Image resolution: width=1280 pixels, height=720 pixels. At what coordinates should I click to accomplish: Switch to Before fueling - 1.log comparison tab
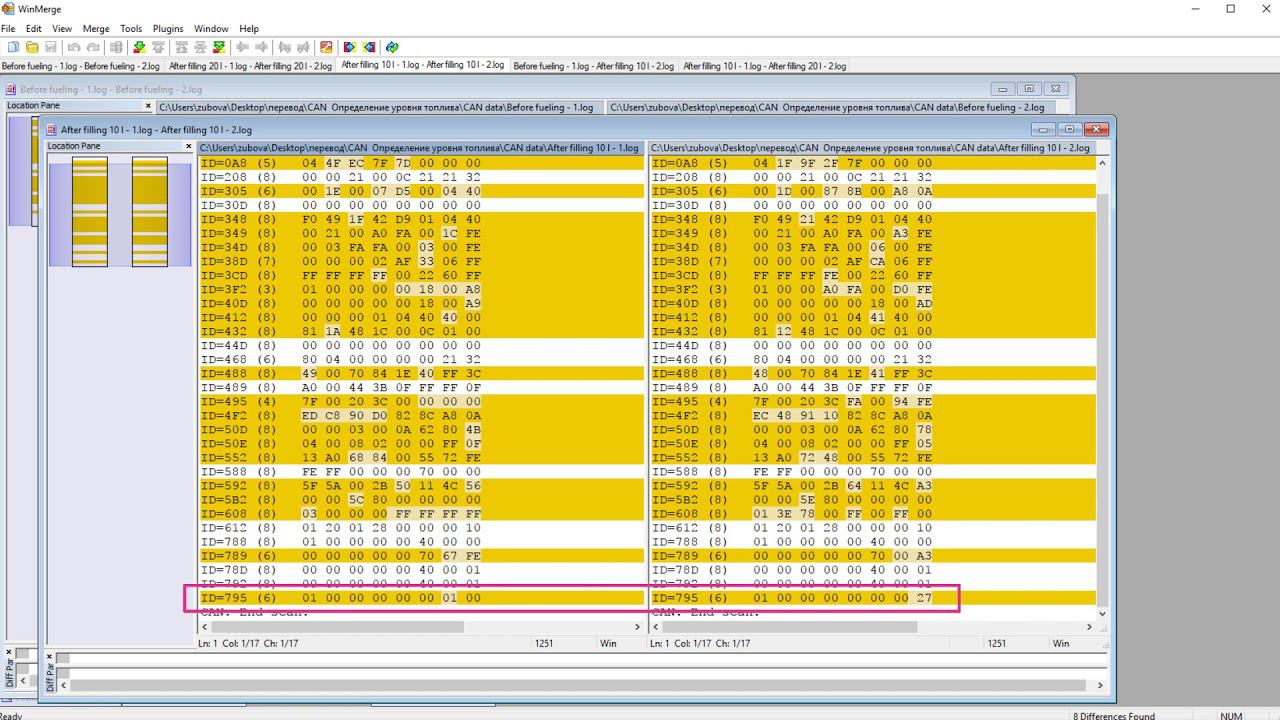[81, 66]
